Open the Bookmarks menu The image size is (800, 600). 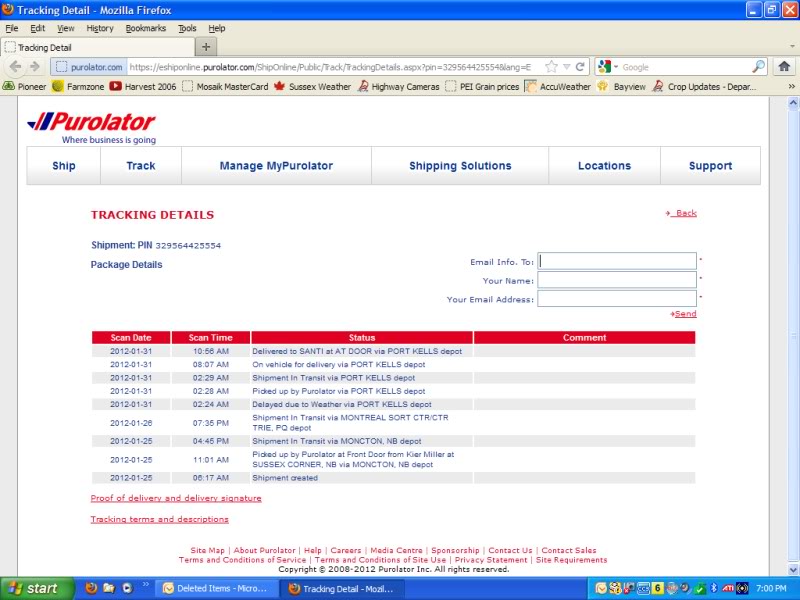[x=145, y=29]
